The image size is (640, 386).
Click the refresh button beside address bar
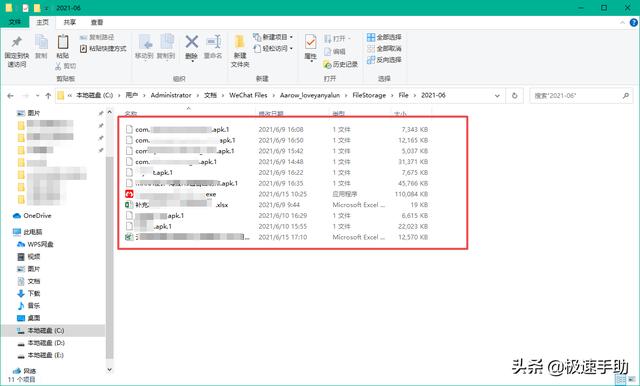tap(515, 96)
